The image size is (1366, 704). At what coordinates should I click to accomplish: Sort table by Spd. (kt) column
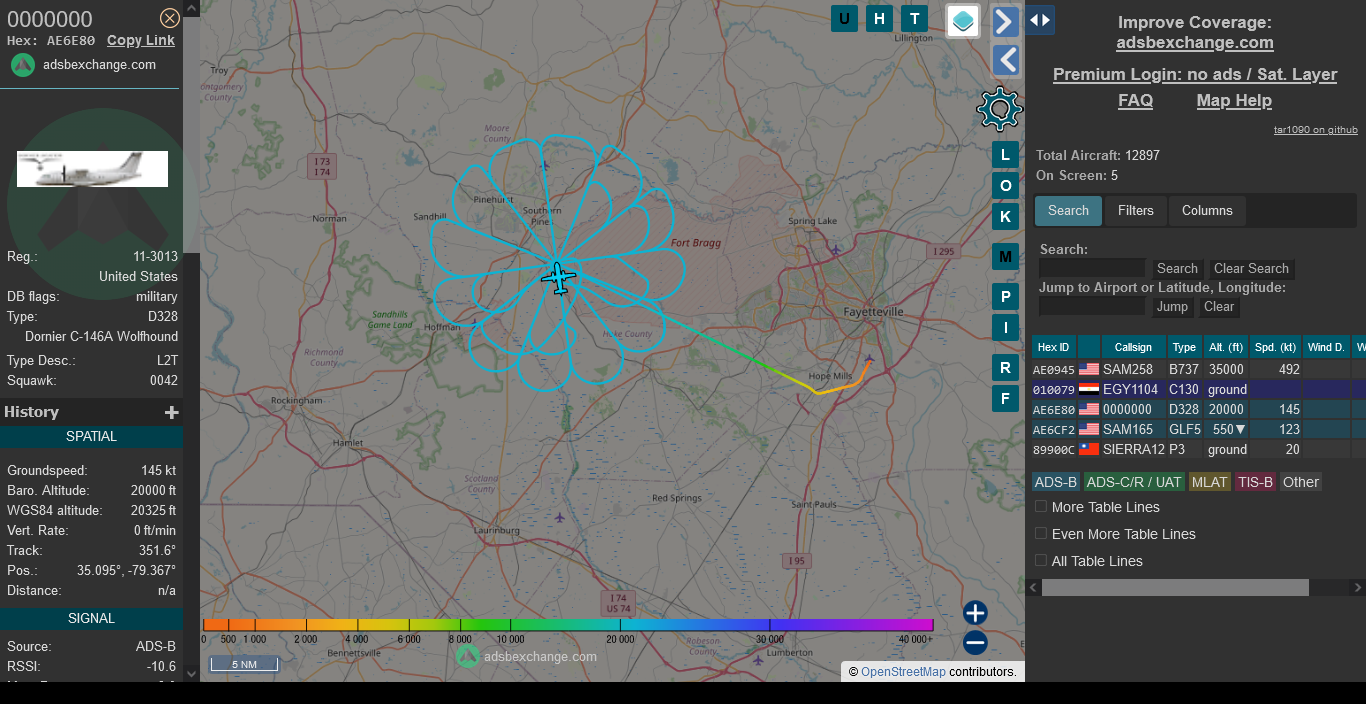click(1277, 347)
